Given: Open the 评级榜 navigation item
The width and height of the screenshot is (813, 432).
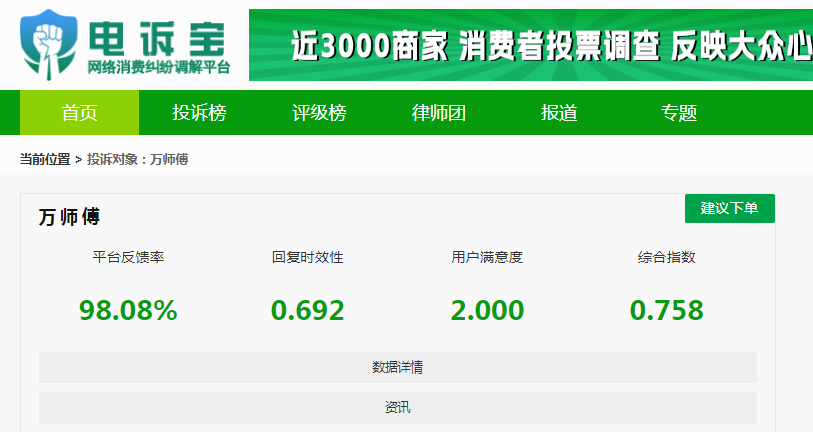Looking at the screenshot, I should [319, 113].
